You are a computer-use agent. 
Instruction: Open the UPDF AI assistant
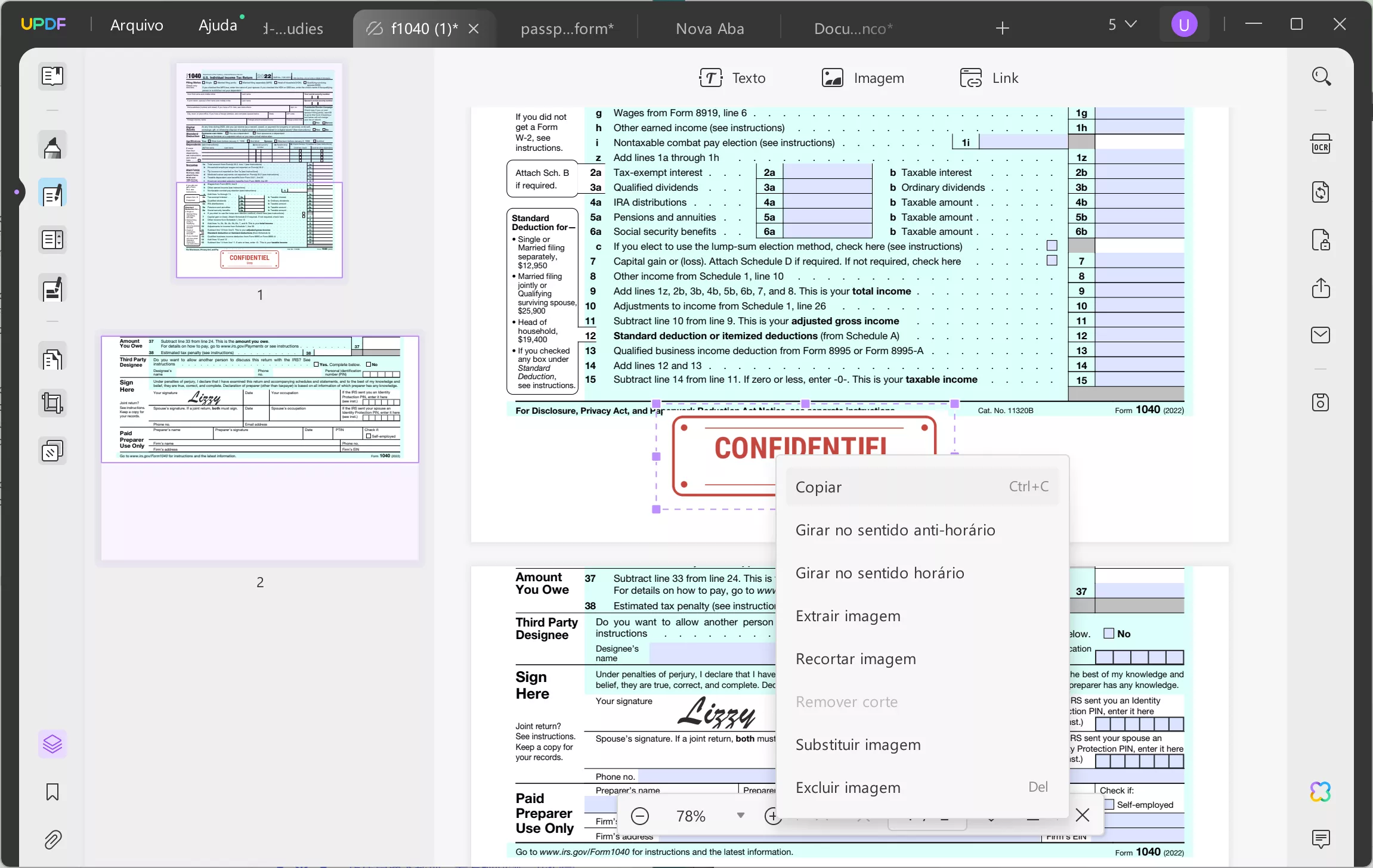1320,791
